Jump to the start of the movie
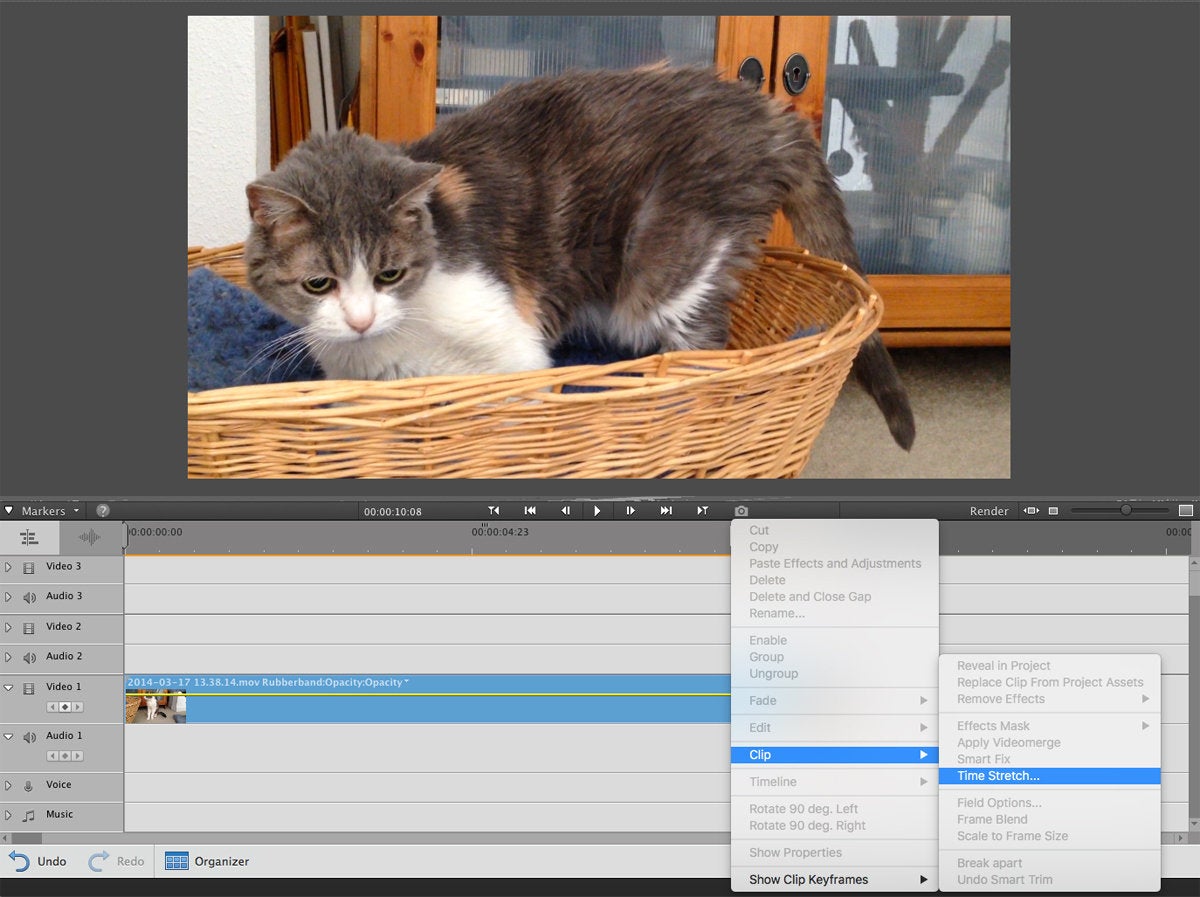The width and height of the screenshot is (1200, 897). click(x=530, y=510)
